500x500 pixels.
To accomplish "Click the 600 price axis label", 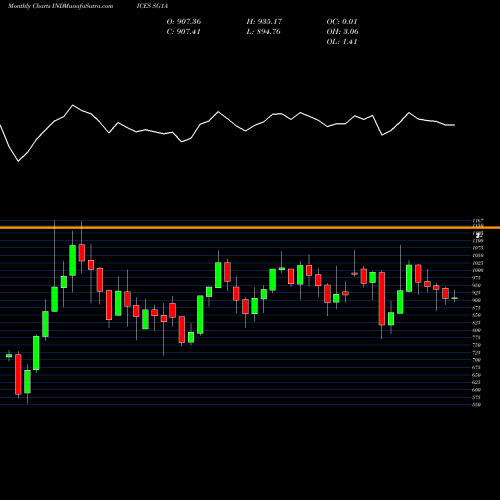I will pos(477,390).
